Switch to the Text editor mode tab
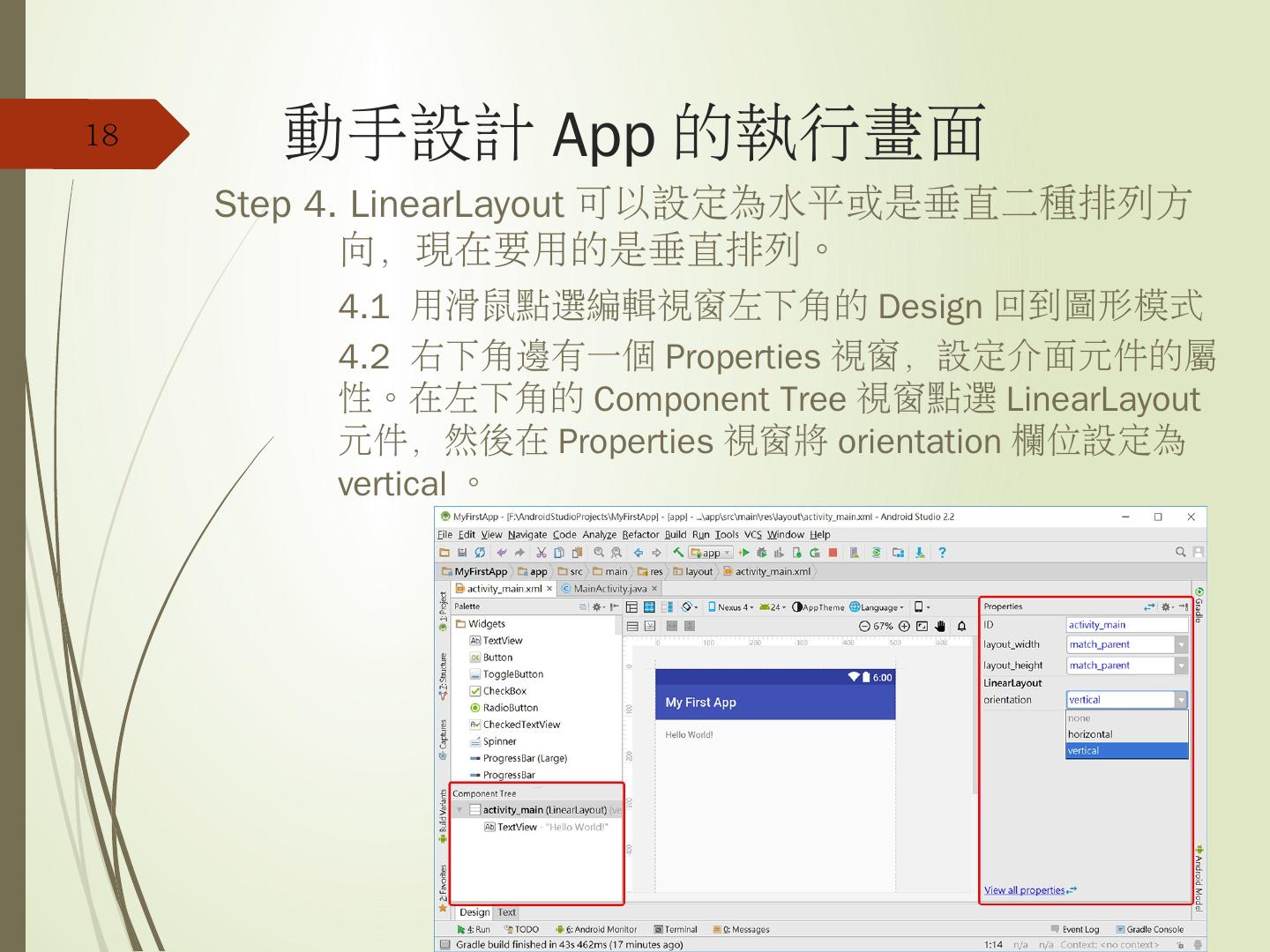Screen dimensions: 1270x952 [507, 912]
